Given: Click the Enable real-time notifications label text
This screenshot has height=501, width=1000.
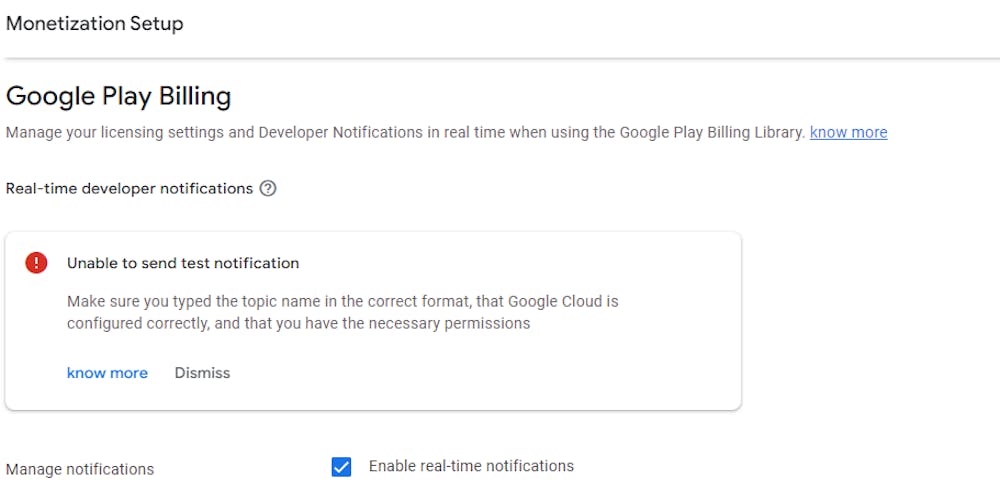Looking at the screenshot, I should [471, 466].
